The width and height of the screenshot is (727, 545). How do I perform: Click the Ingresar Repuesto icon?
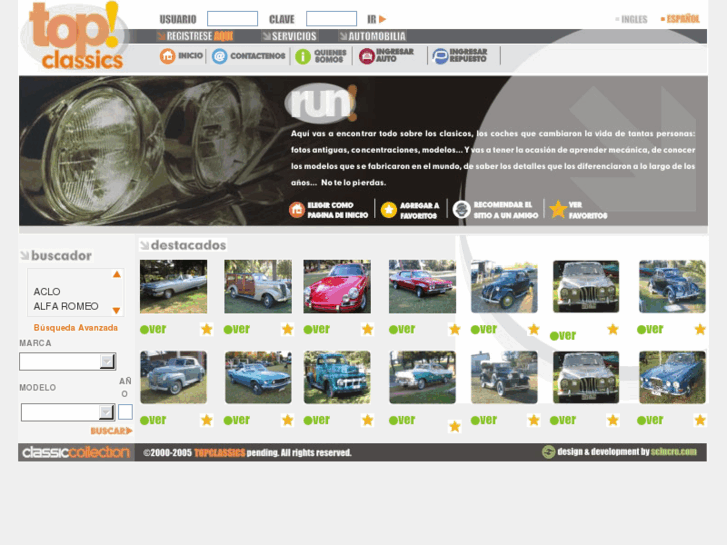pos(440,56)
